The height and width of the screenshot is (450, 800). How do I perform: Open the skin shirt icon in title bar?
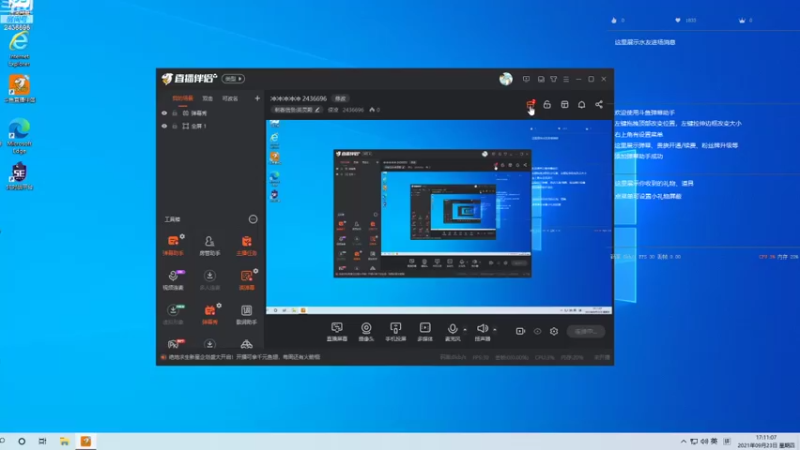click(554, 79)
